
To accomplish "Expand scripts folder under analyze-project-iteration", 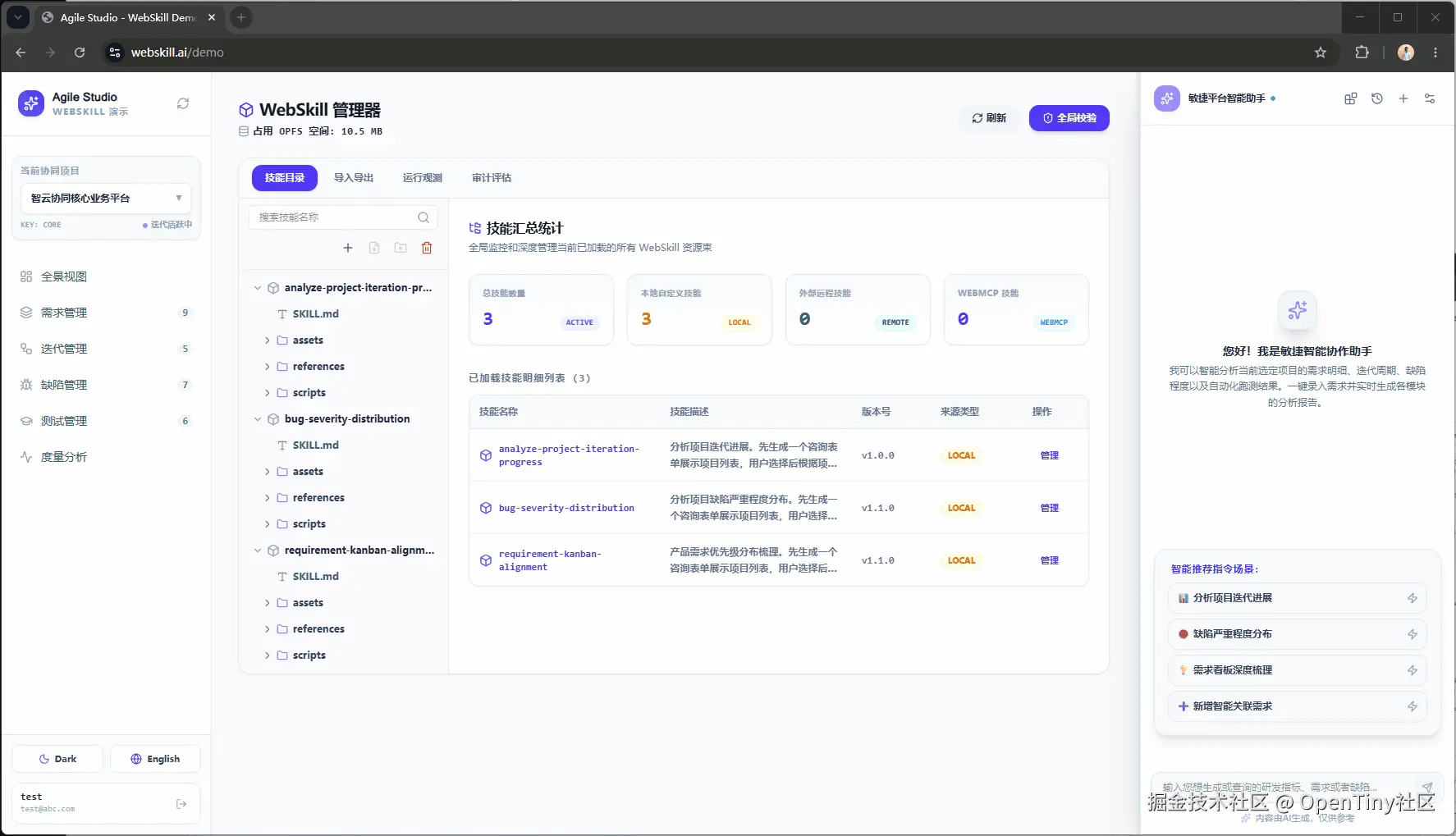I will pyautogui.click(x=268, y=393).
